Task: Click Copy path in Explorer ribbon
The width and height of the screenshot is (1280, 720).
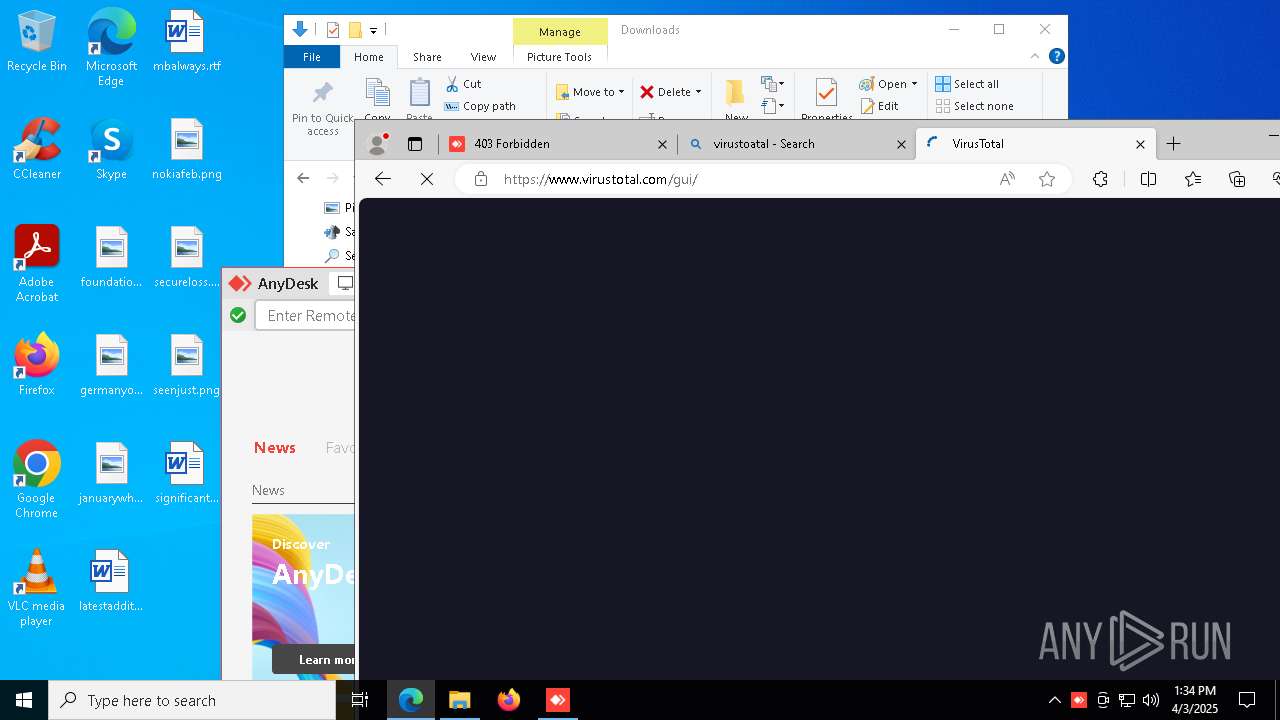Action: pos(480,106)
